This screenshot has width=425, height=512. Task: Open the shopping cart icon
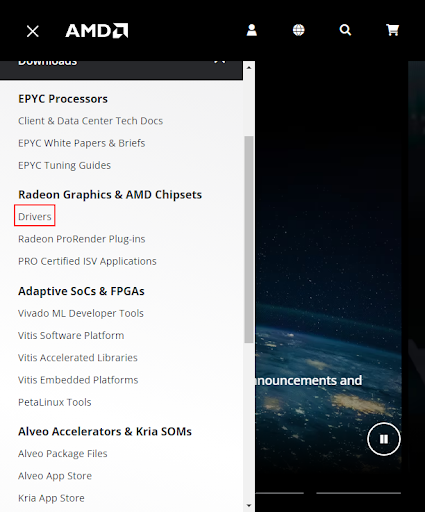(x=392, y=30)
